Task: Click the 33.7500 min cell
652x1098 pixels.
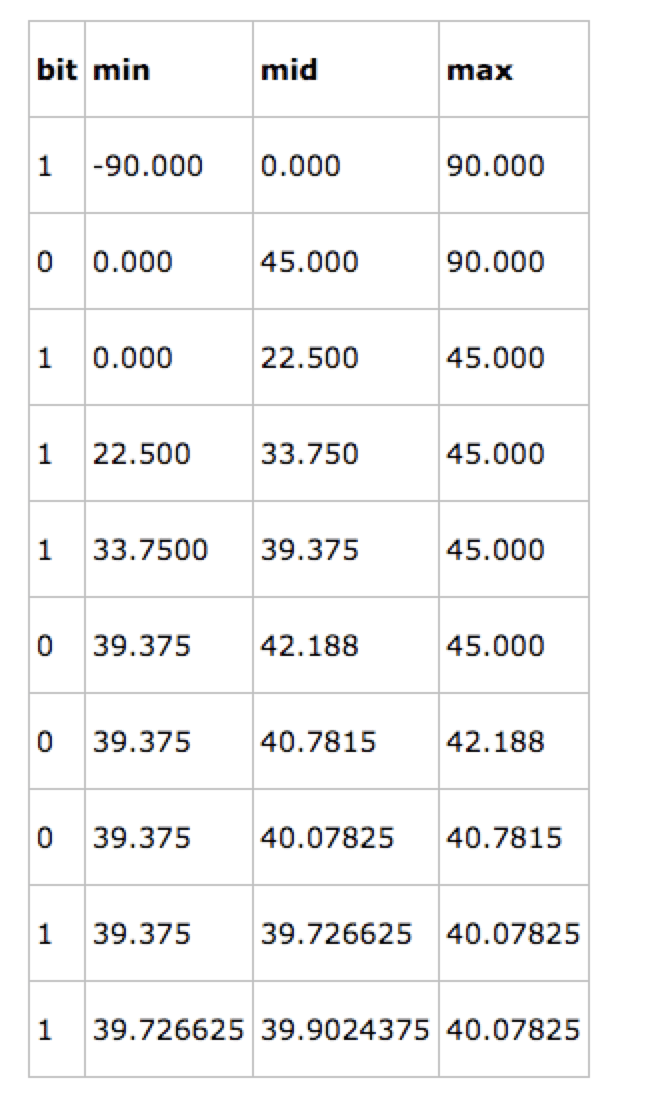Action: [x=151, y=550]
